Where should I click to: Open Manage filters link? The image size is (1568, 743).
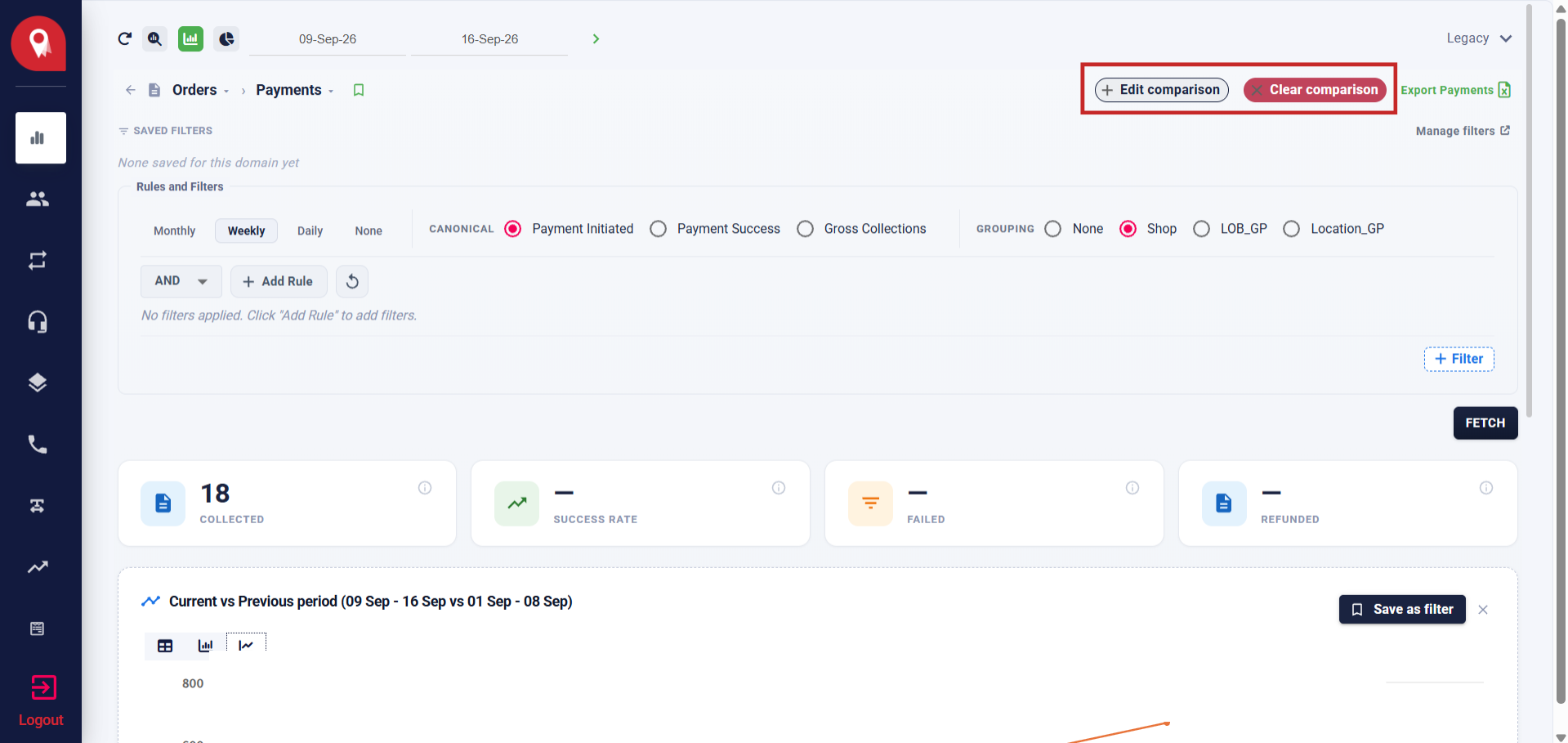coord(1463,131)
